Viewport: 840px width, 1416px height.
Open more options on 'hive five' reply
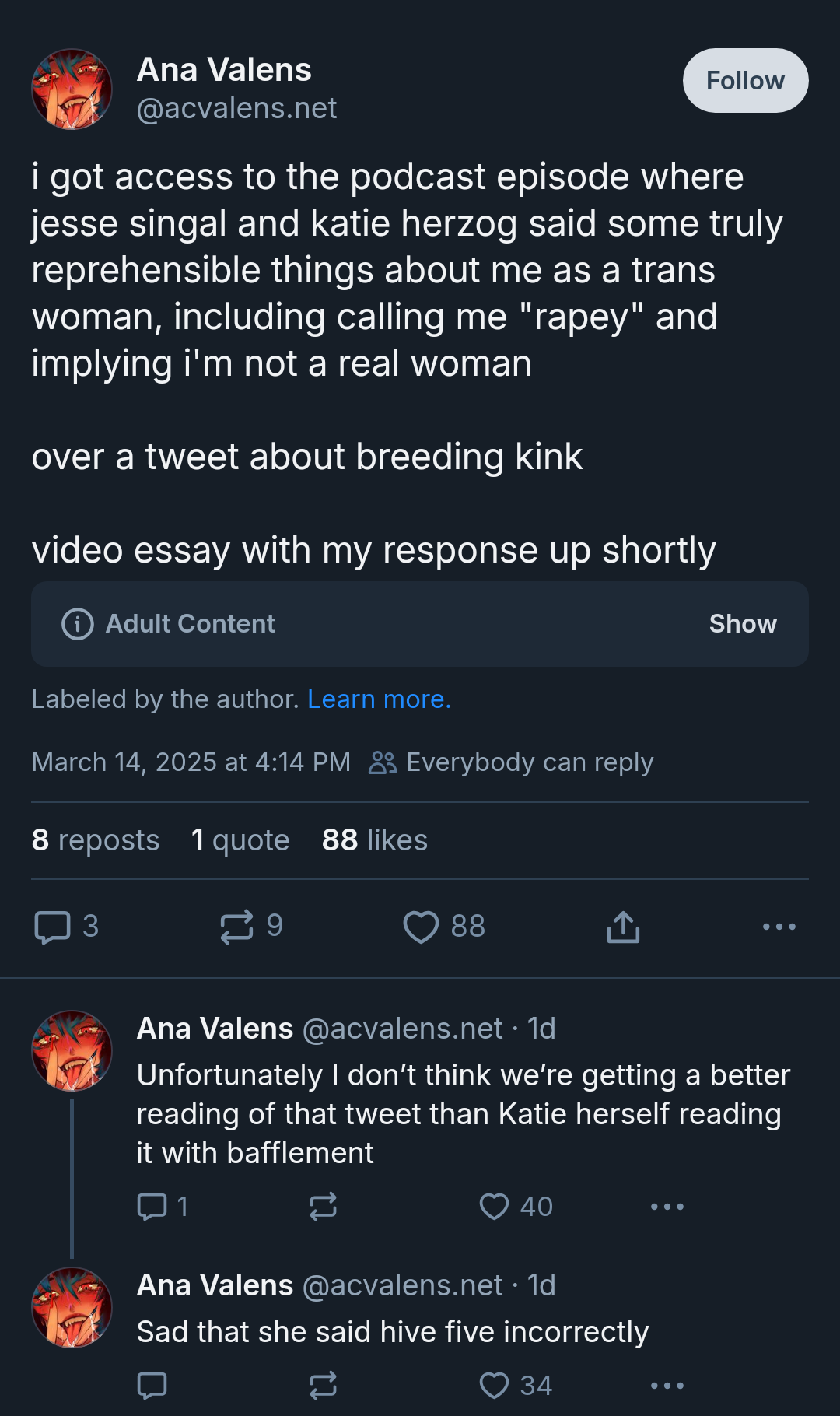click(667, 1386)
